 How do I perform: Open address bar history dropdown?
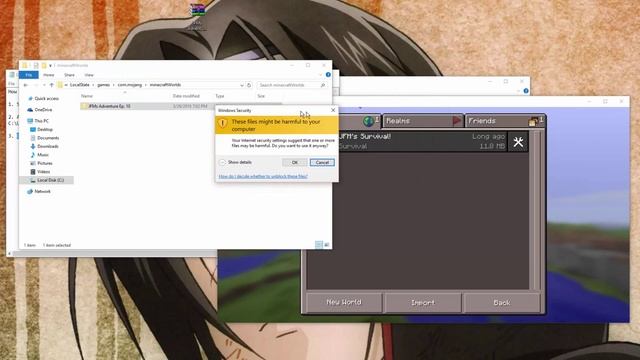click(242, 85)
